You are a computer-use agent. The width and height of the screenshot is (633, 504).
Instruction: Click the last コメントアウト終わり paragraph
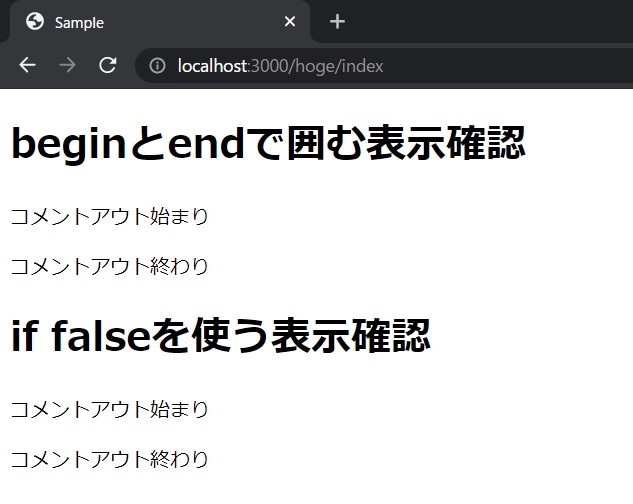109,460
